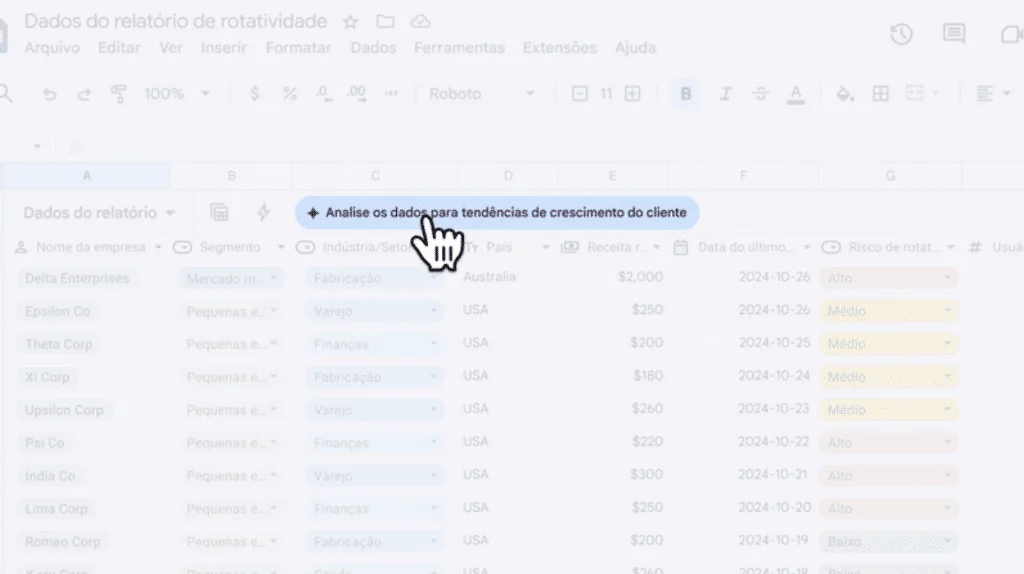Viewport: 1024px width, 574px height.
Task: Toggle strikethrough formatting
Action: tap(761, 94)
